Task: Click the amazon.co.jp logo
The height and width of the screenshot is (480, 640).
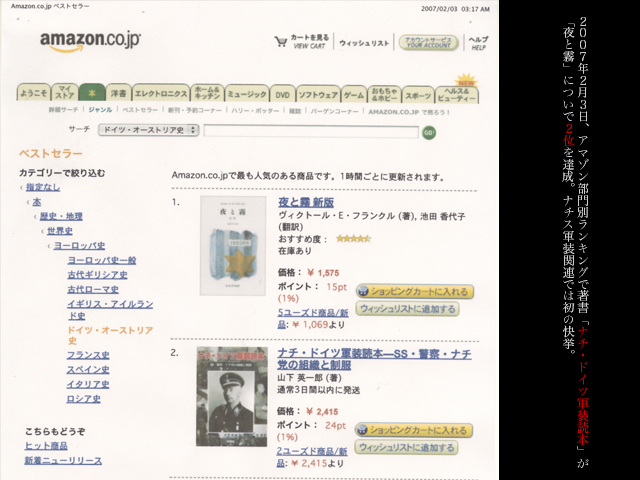Action: coord(90,41)
